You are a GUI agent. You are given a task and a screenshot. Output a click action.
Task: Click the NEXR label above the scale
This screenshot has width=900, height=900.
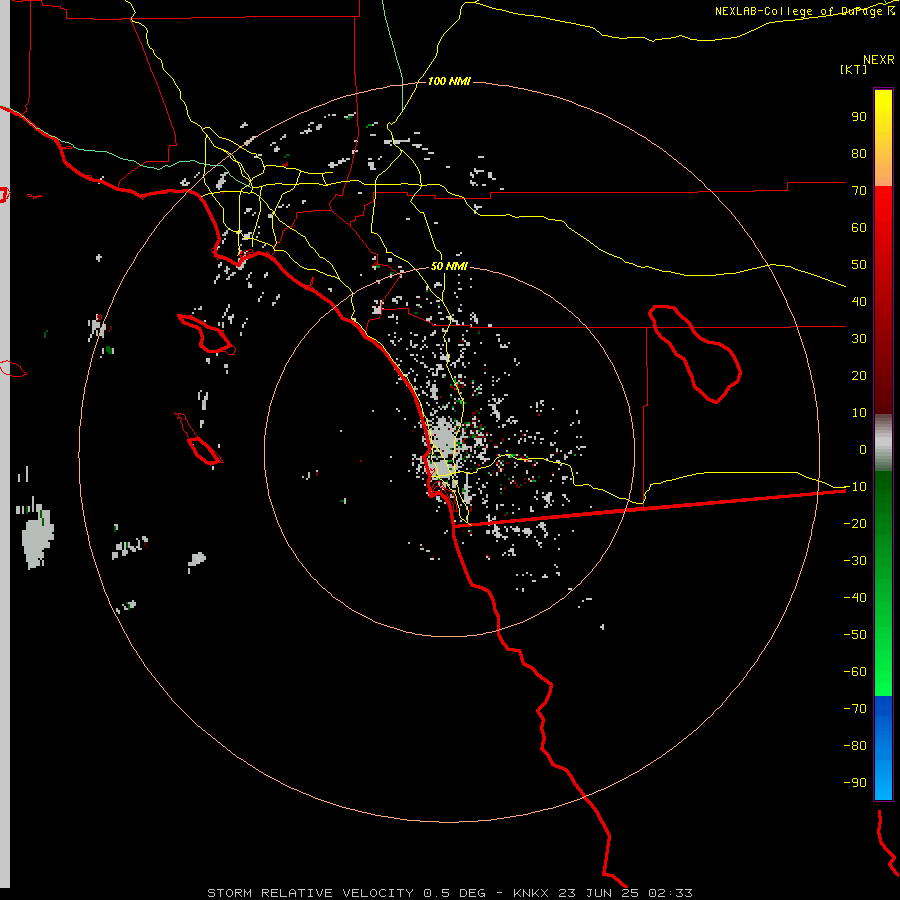[878, 60]
